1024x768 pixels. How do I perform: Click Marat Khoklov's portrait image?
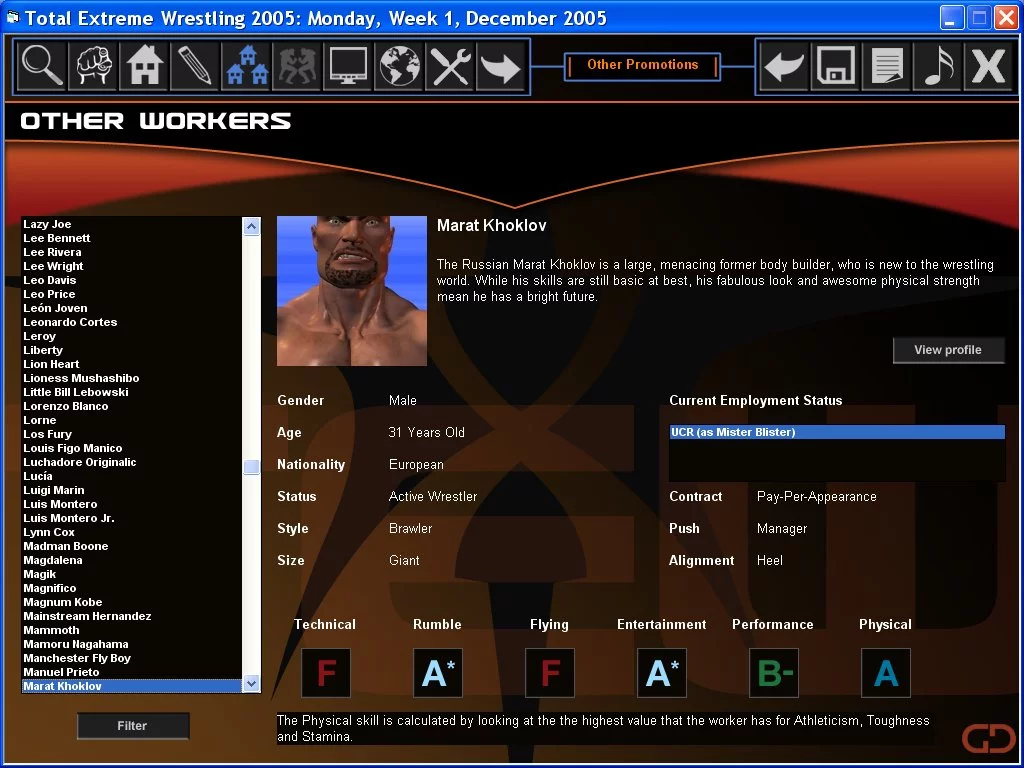point(352,291)
